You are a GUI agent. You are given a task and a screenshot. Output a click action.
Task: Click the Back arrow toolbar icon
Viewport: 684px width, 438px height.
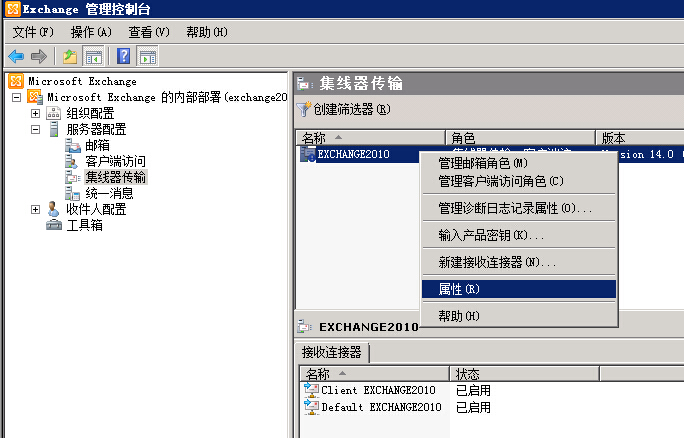[16, 56]
